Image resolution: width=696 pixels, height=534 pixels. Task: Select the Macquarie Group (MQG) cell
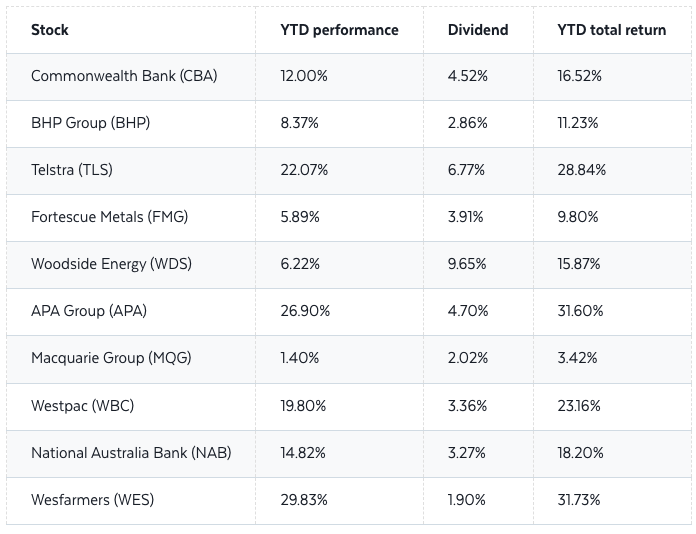[x=111, y=358]
